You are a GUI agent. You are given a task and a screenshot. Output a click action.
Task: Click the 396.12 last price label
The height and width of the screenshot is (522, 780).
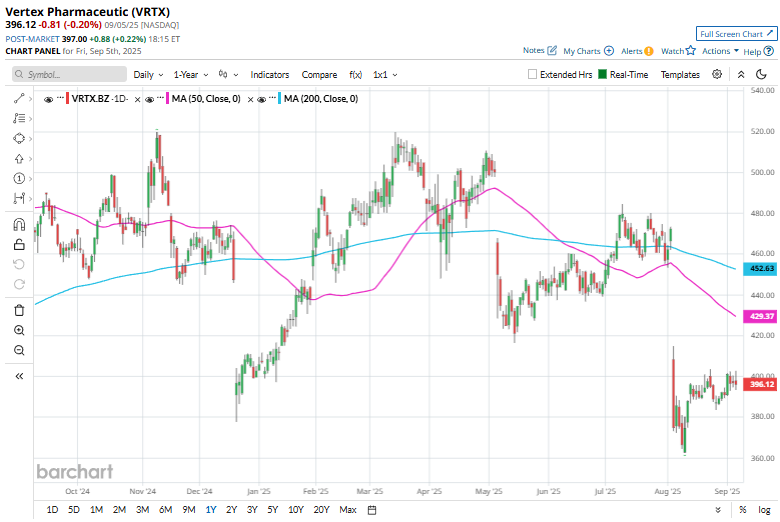click(x=760, y=384)
